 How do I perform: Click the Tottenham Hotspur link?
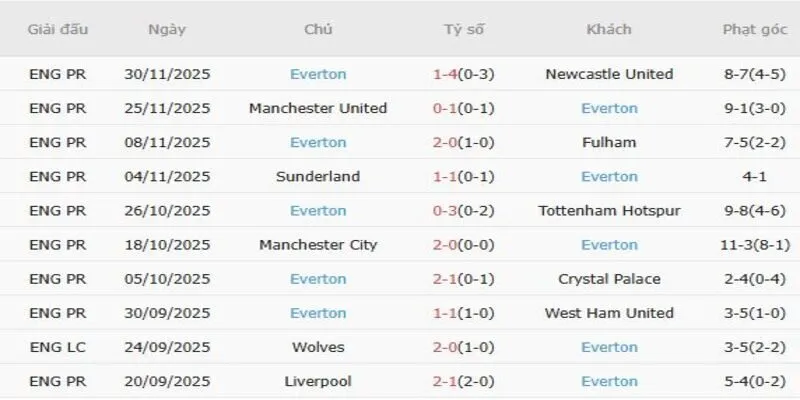click(609, 211)
